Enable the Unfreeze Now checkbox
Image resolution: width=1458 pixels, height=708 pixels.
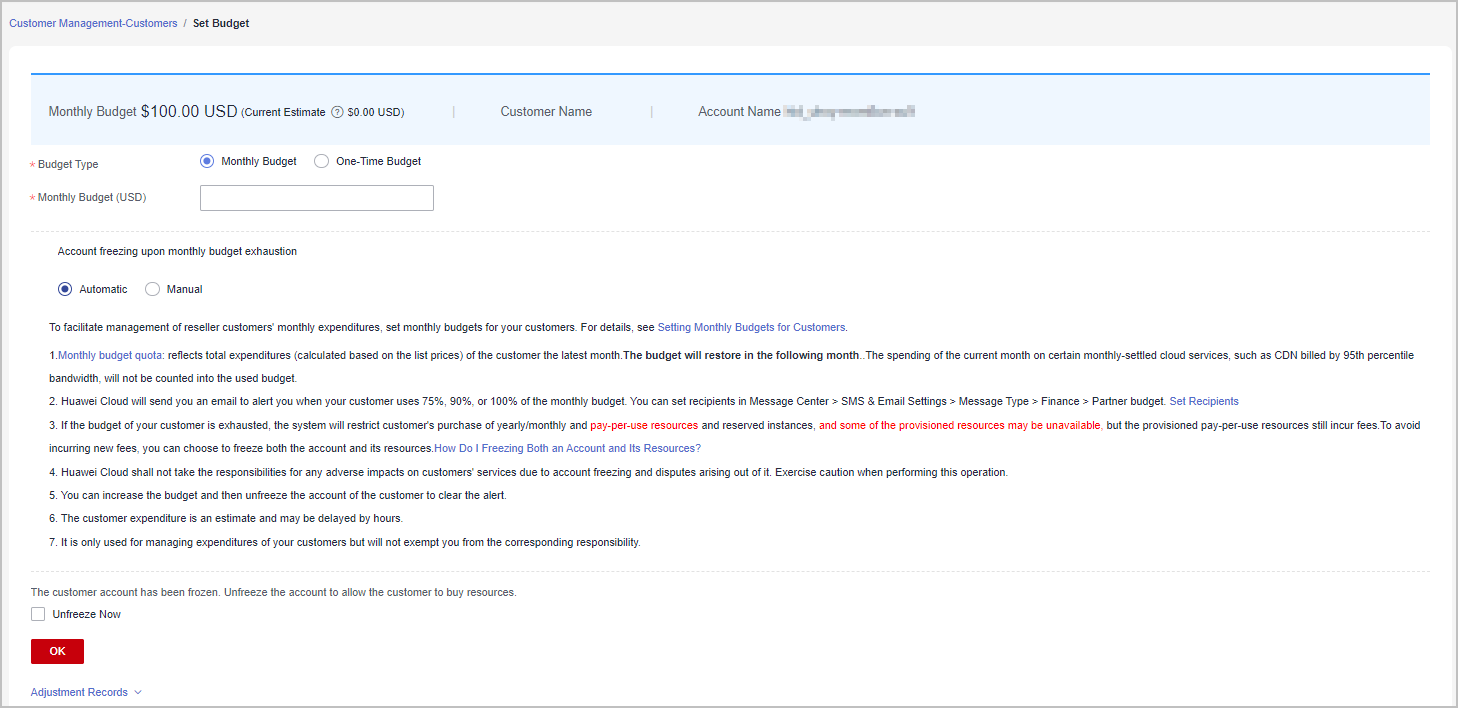point(38,614)
